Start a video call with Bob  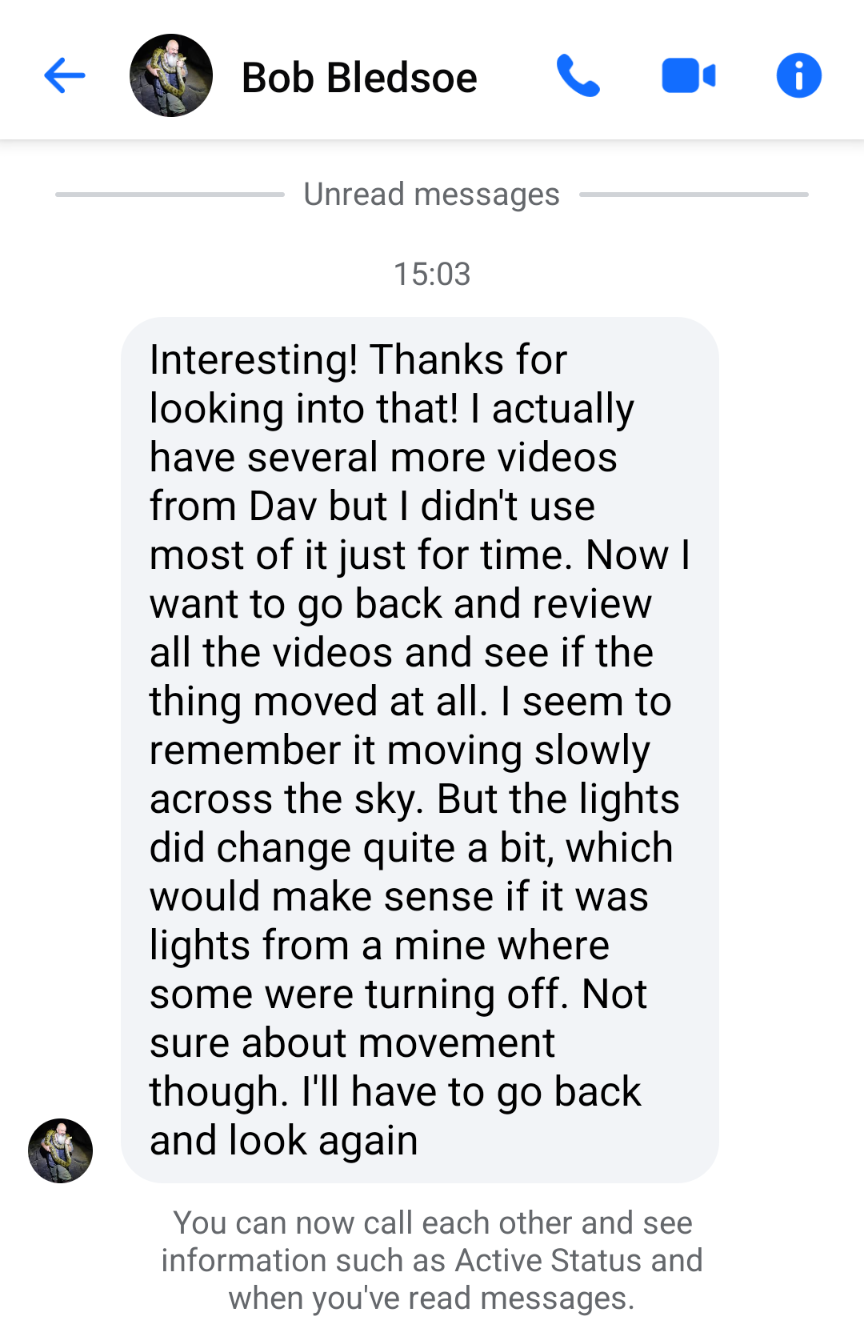coord(688,76)
